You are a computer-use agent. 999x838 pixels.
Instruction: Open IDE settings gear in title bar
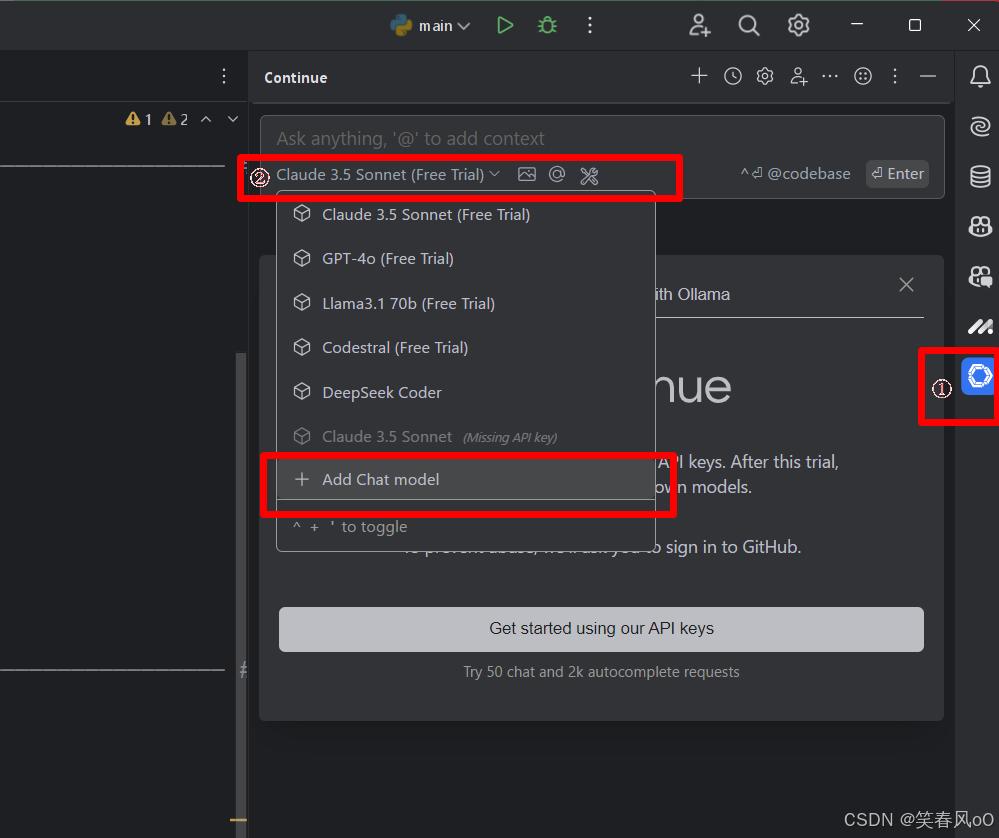pyautogui.click(x=798, y=25)
